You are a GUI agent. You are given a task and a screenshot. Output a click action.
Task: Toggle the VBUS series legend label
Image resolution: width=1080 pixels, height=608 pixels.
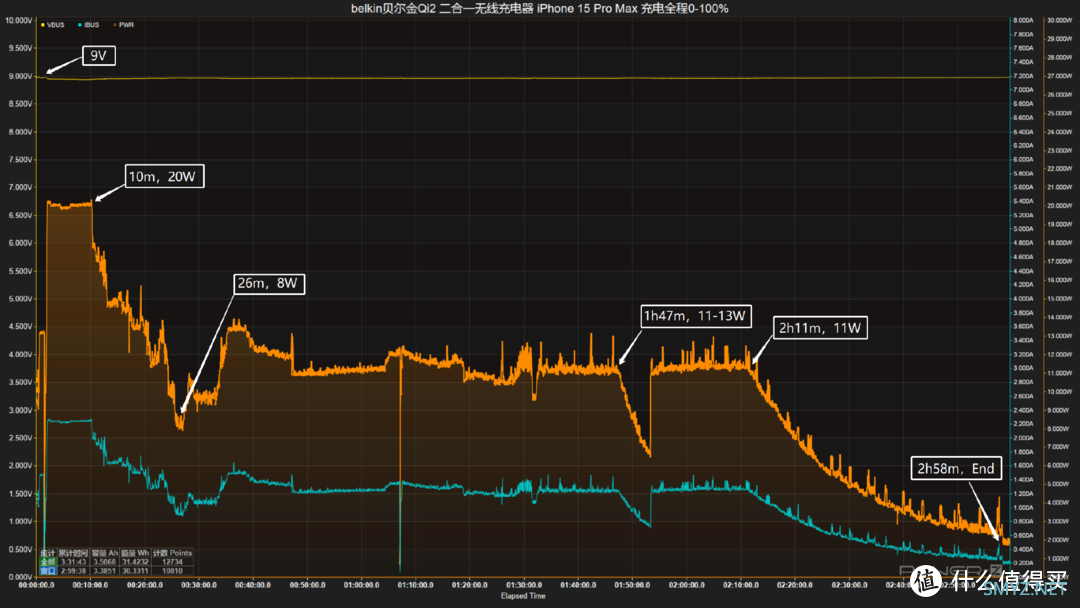tap(56, 25)
